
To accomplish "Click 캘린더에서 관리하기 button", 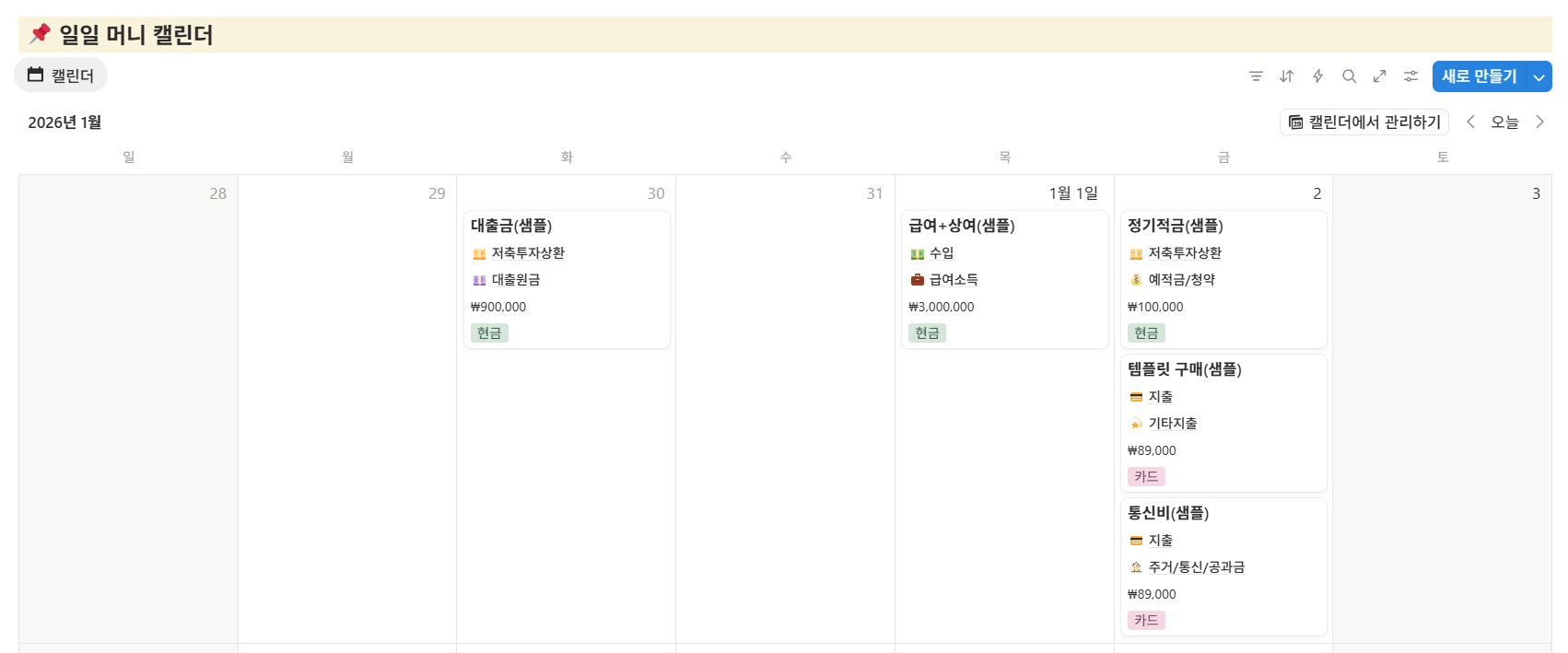I will click(1364, 122).
